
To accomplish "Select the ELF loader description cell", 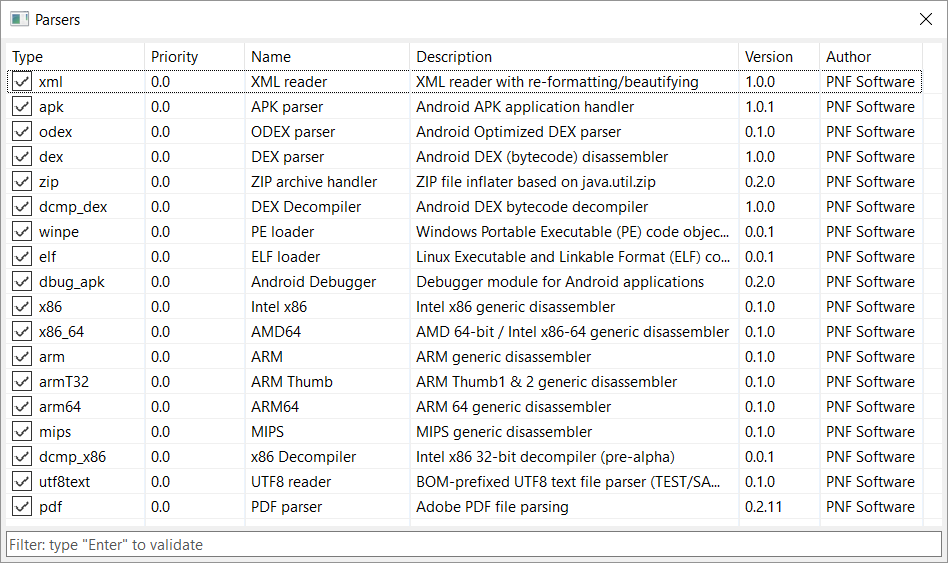I will [x=573, y=257].
